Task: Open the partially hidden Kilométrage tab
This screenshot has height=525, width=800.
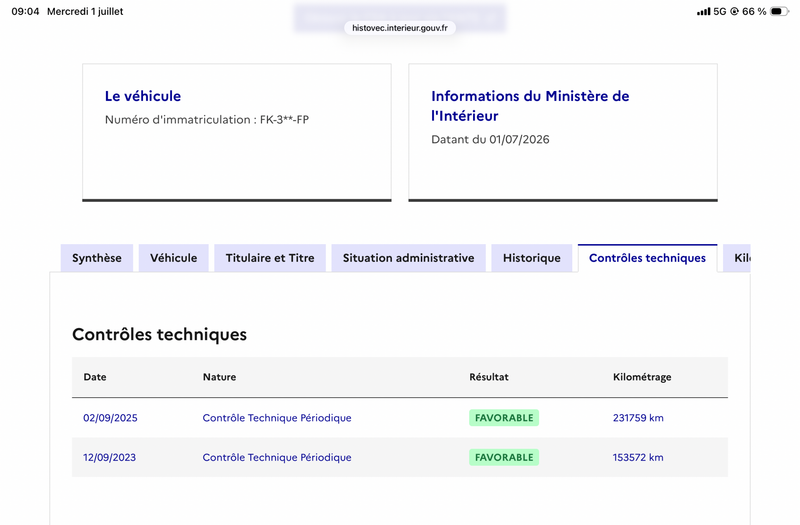Action: pos(737,258)
